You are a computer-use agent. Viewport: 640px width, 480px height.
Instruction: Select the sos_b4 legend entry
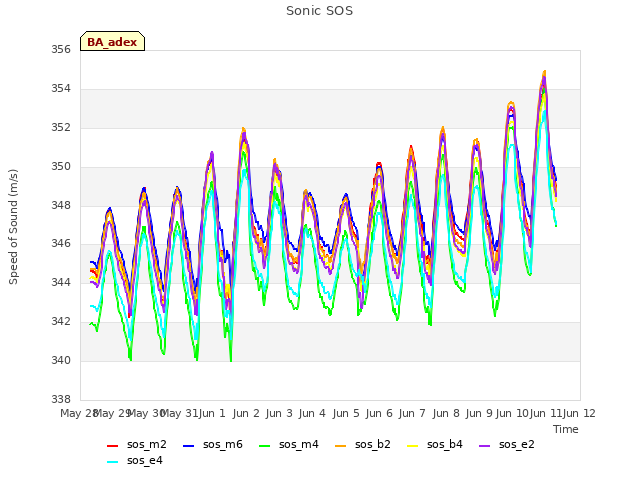click(435, 444)
